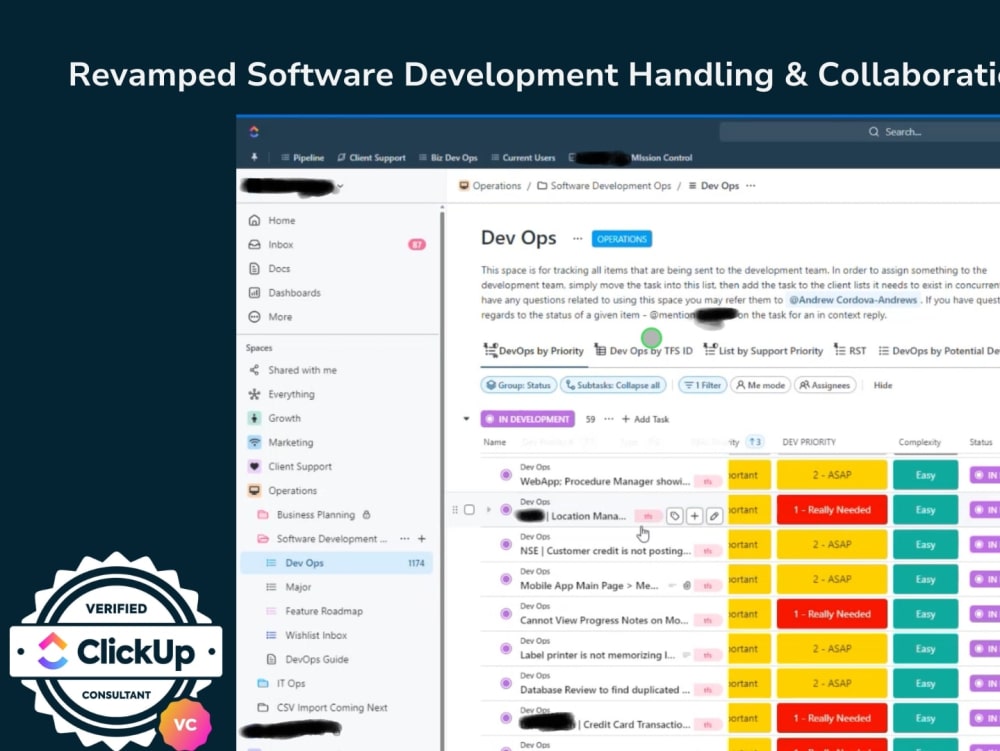Image resolution: width=1000 pixels, height=751 pixels.
Task: Click the ellipsis in Dev Ops breadcrumb
Action: (751, 186)
